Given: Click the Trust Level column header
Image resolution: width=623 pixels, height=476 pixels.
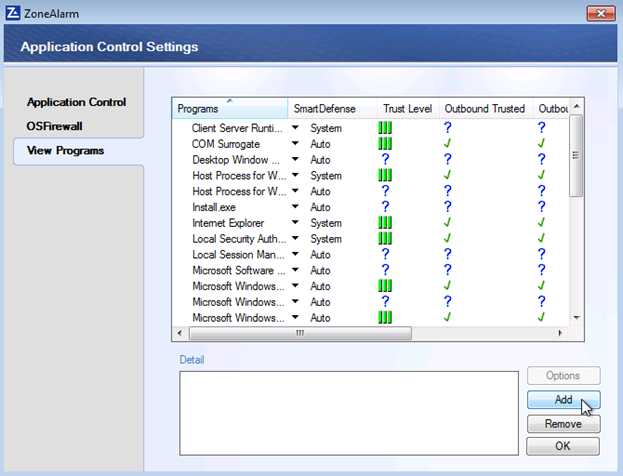Looking at the screenshot, I should coord(408,108).
